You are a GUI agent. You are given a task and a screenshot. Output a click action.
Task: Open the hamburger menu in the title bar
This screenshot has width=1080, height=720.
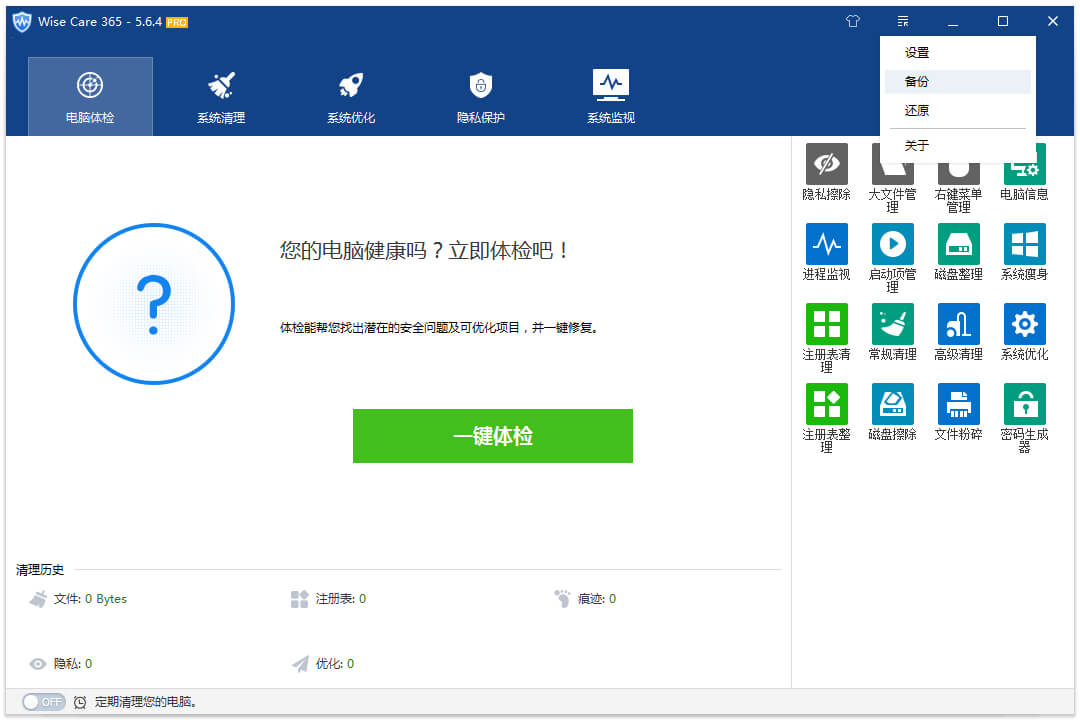903,20
